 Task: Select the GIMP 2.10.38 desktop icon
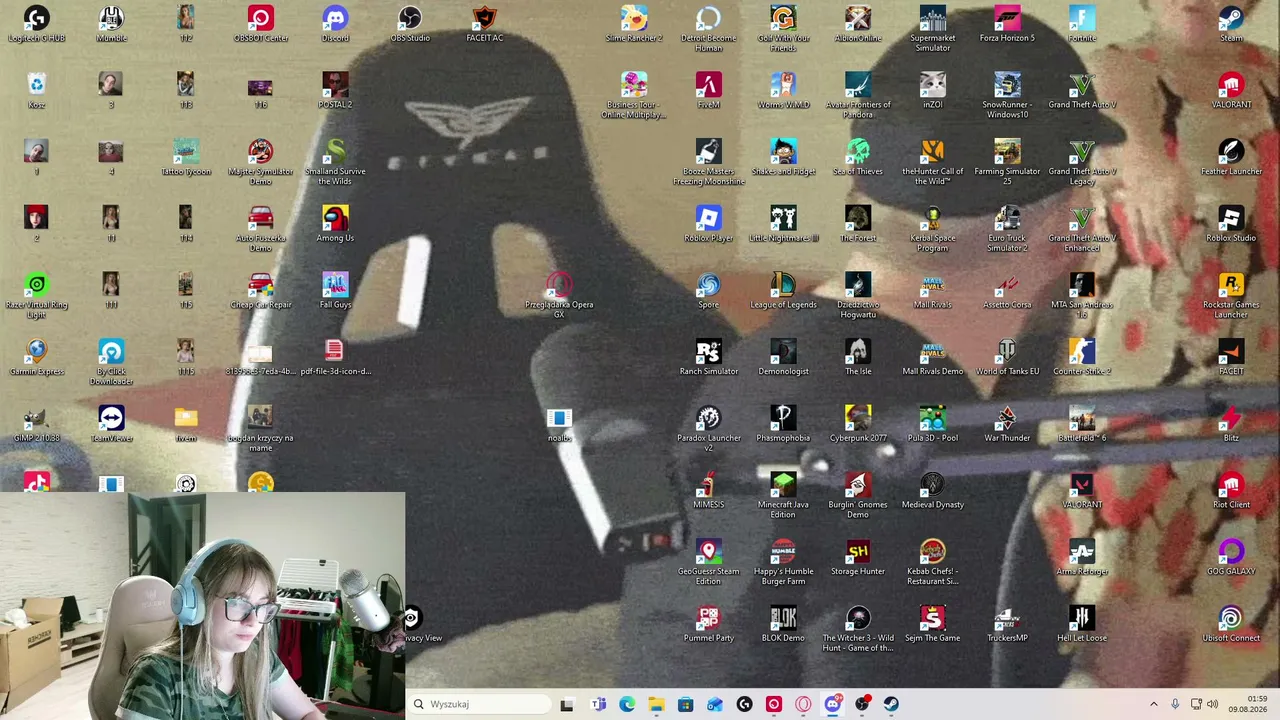36,425
